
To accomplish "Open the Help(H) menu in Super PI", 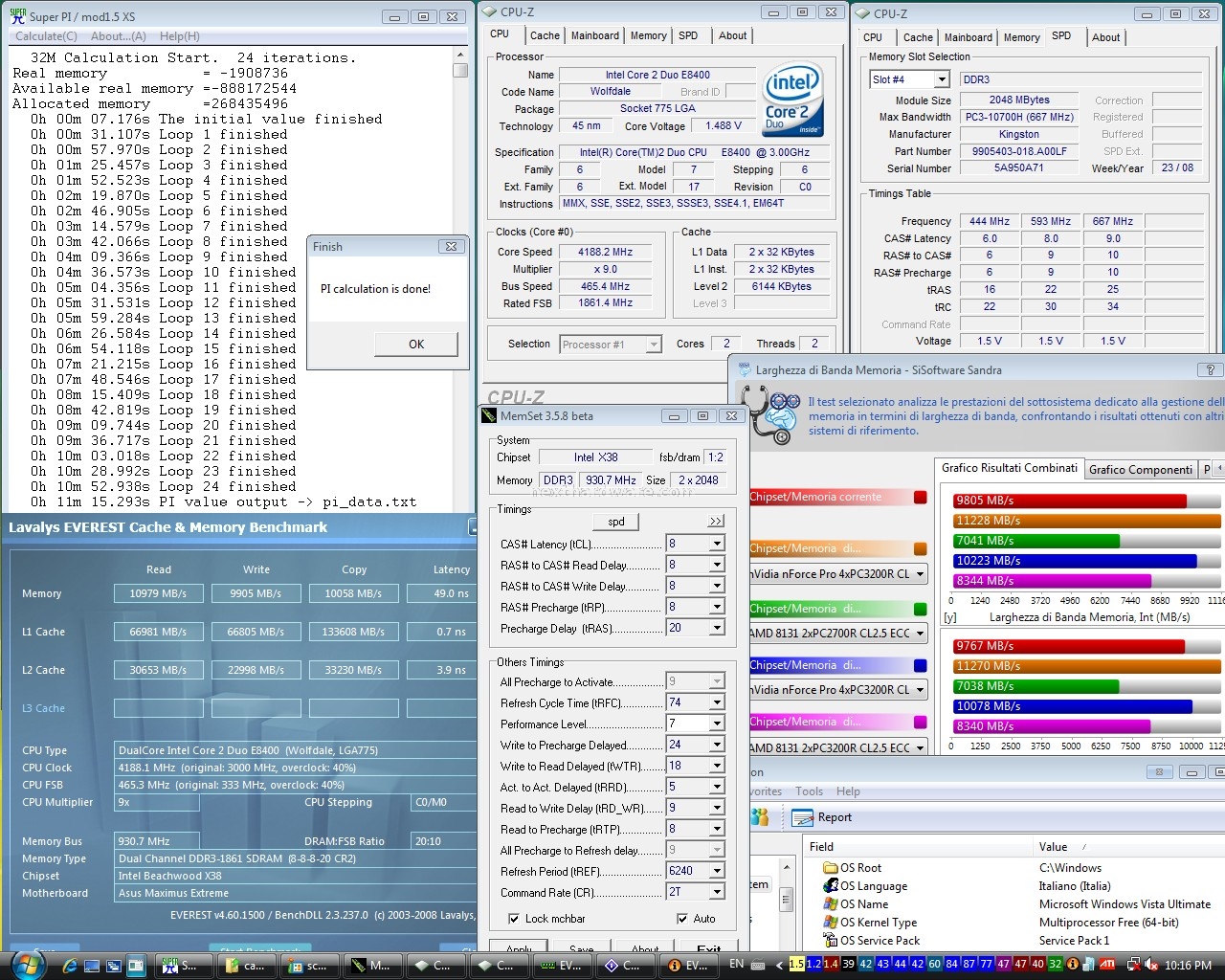I will tap(180, 36).
